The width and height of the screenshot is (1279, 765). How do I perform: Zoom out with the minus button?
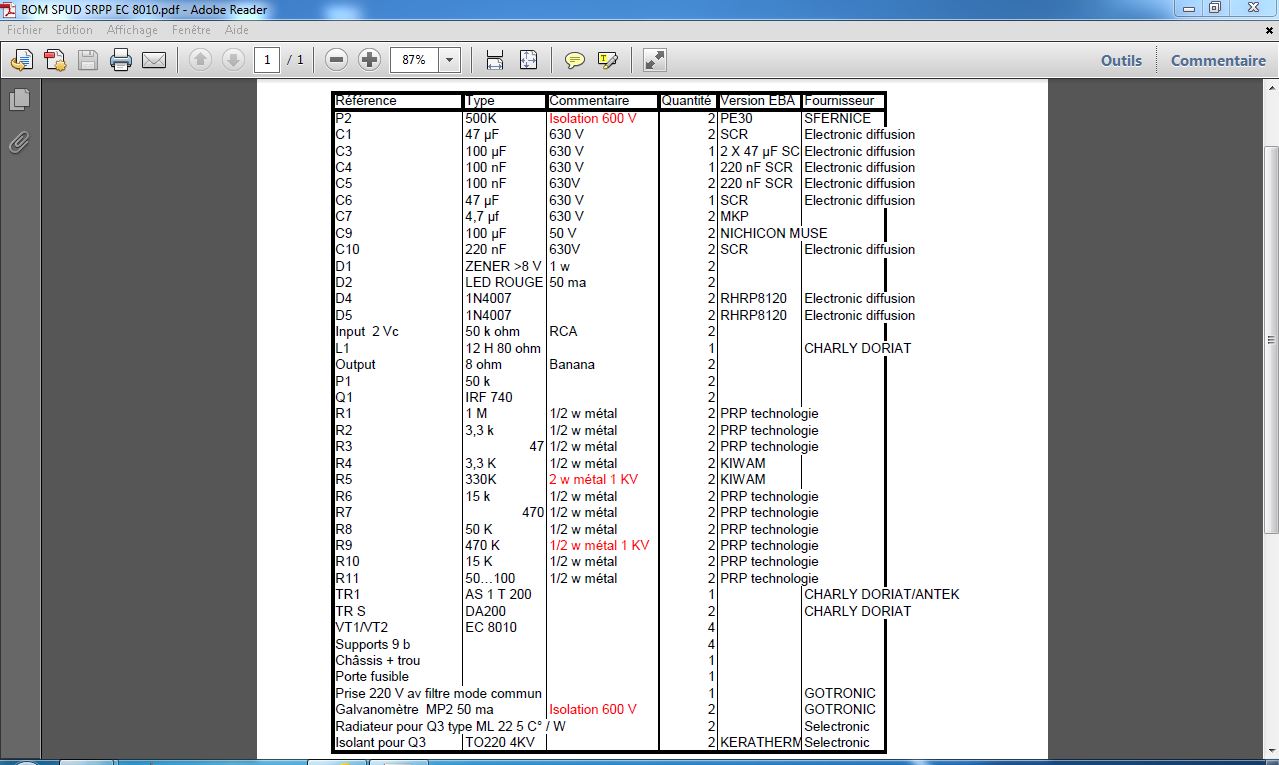337,60
